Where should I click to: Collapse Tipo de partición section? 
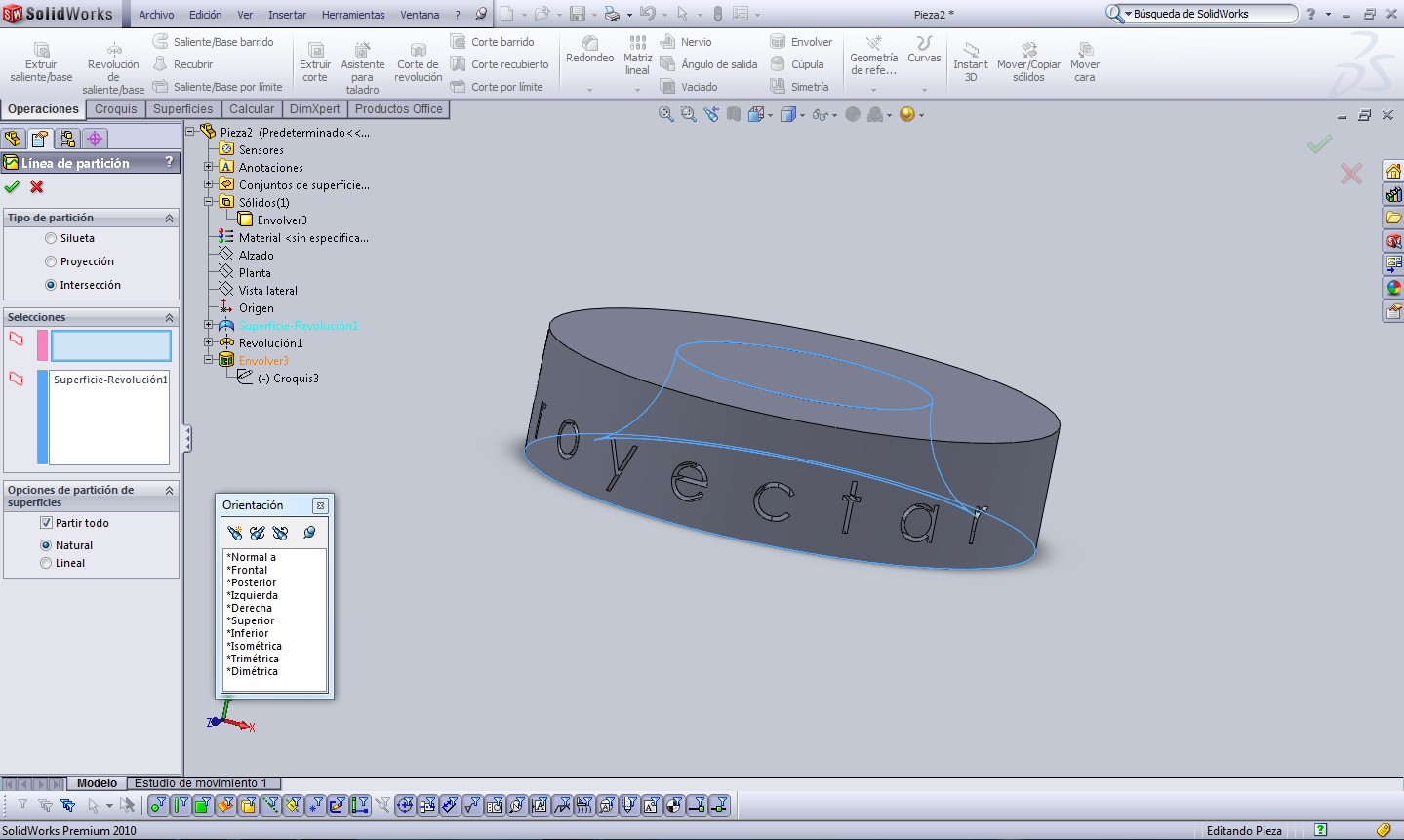169,219
